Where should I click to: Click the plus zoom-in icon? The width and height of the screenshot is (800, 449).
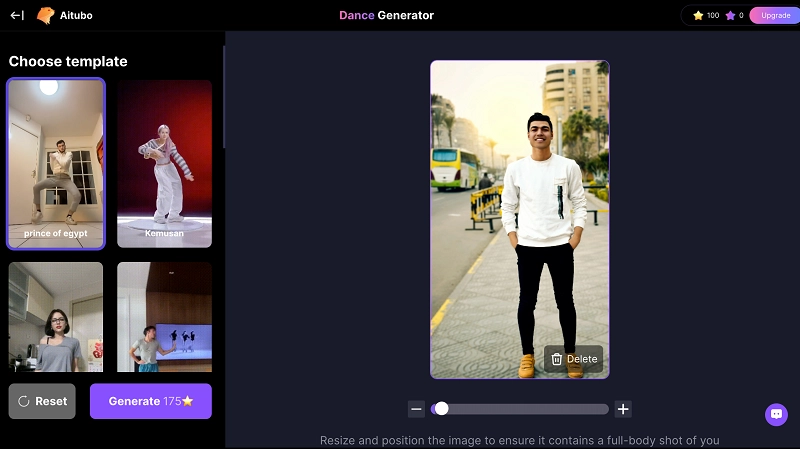click(623, 409)
